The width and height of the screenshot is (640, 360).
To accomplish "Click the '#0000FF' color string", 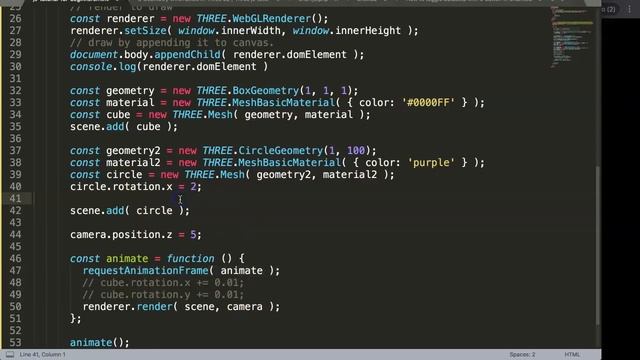I will pyautogui.click(x=428, y=102).
